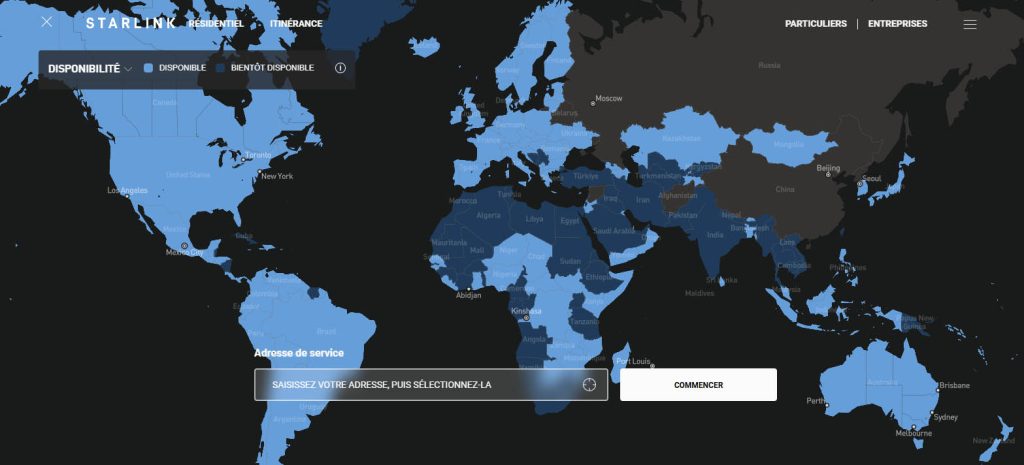The image size is (1024, 465).
Task: Use the locate-me crosshair icon in address field
Action: 589,385
